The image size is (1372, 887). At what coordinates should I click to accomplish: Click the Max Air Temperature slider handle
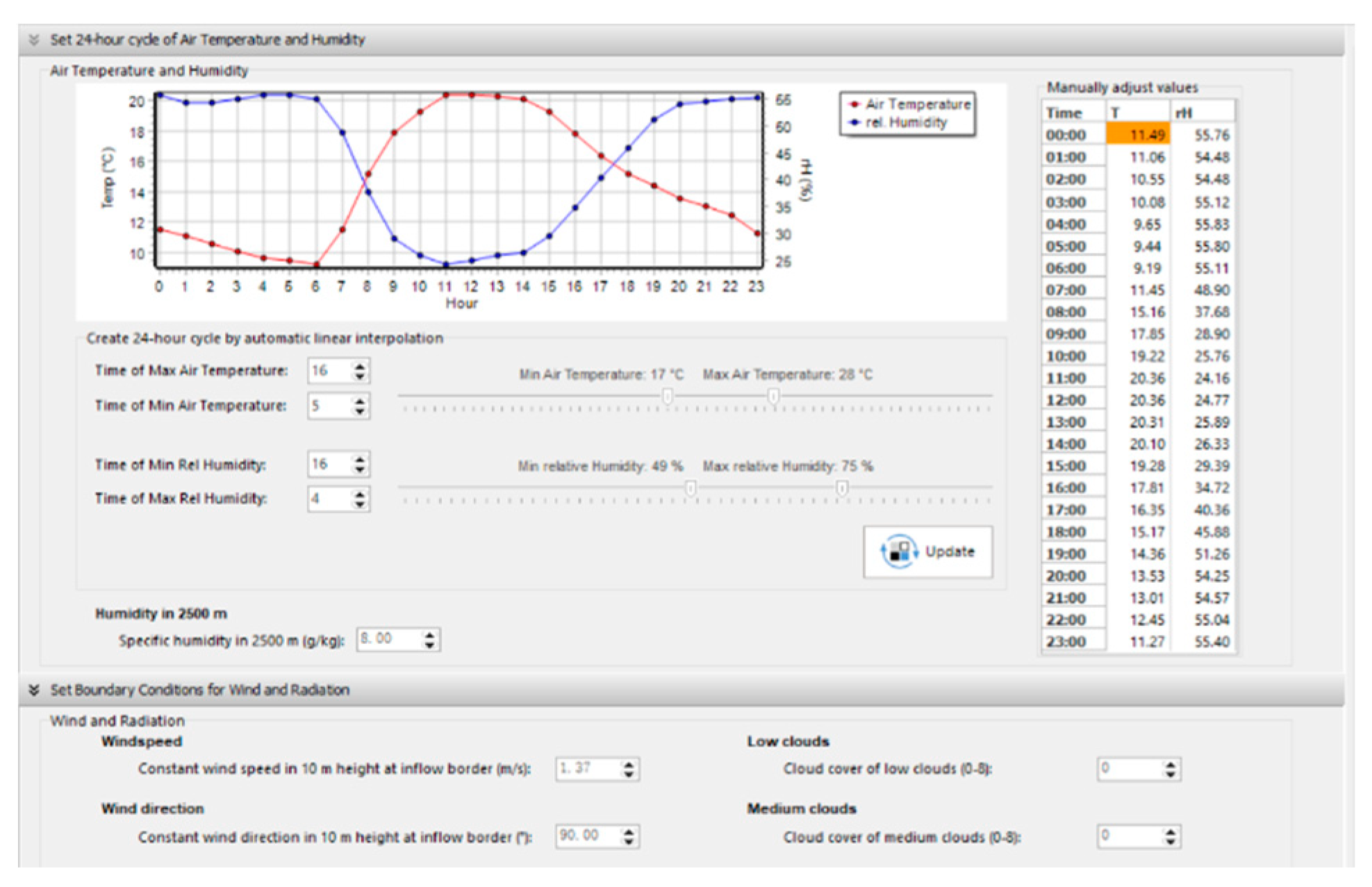tap(773, 396)
